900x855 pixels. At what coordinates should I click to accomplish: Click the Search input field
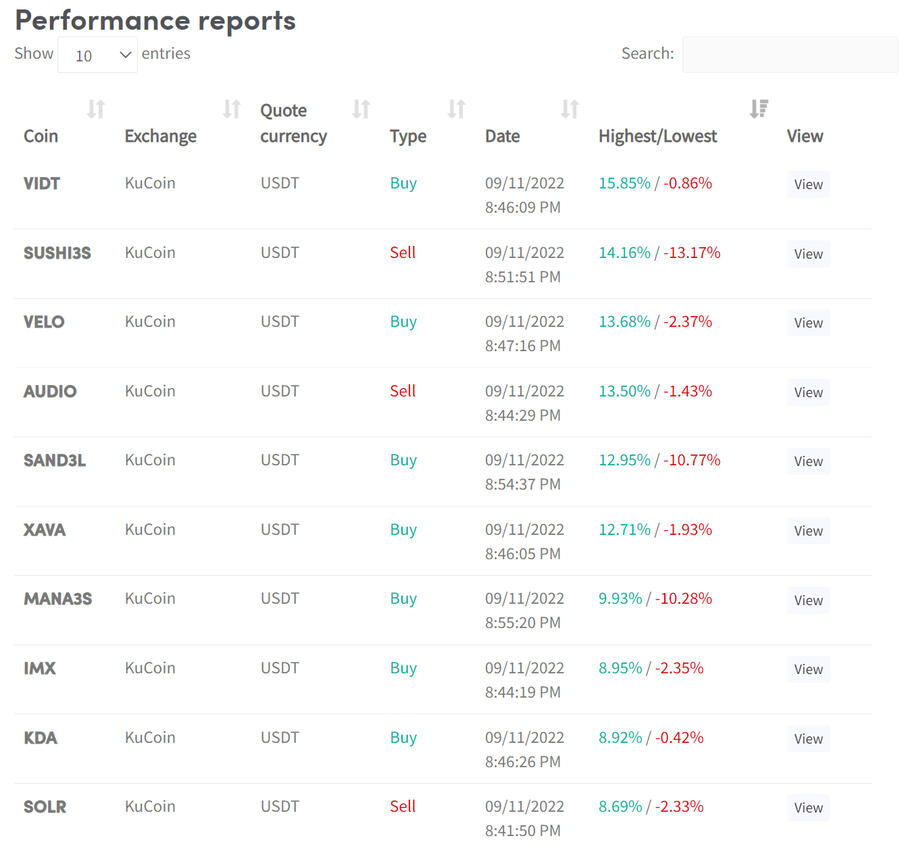(x=789, y=55)
